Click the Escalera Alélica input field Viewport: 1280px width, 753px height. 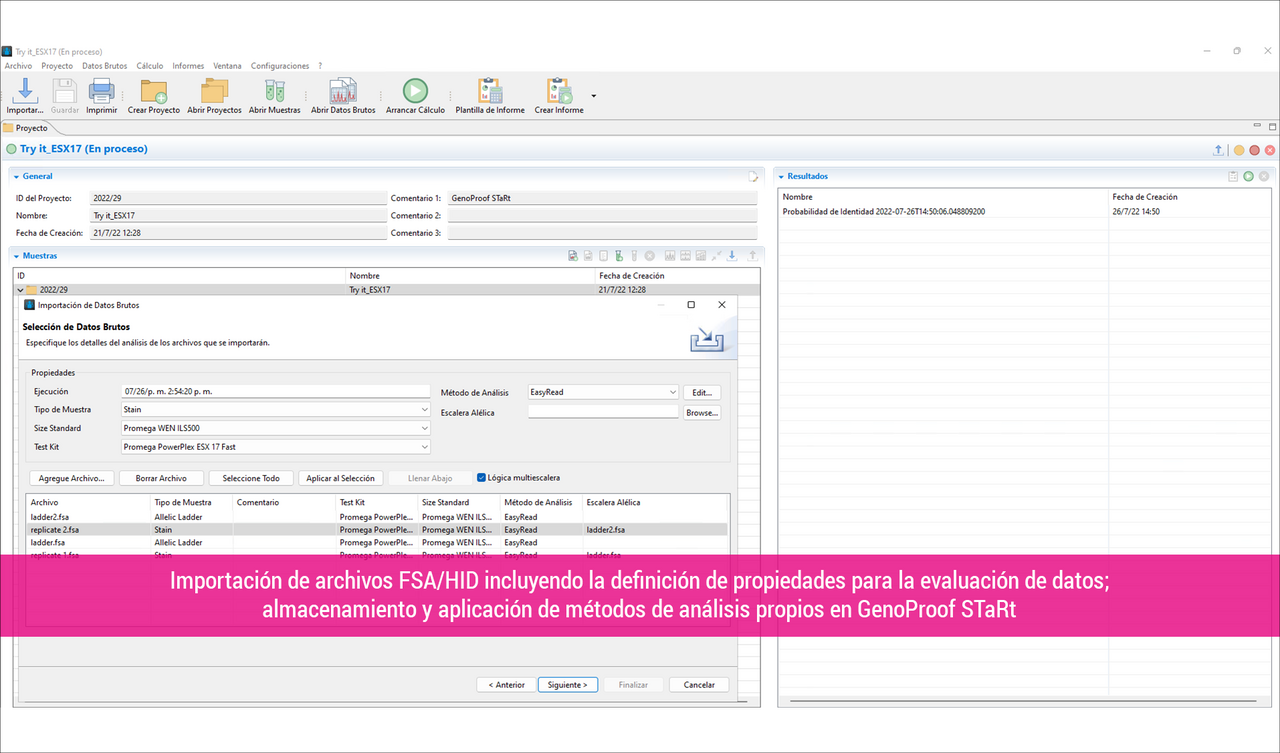point(603,411)
